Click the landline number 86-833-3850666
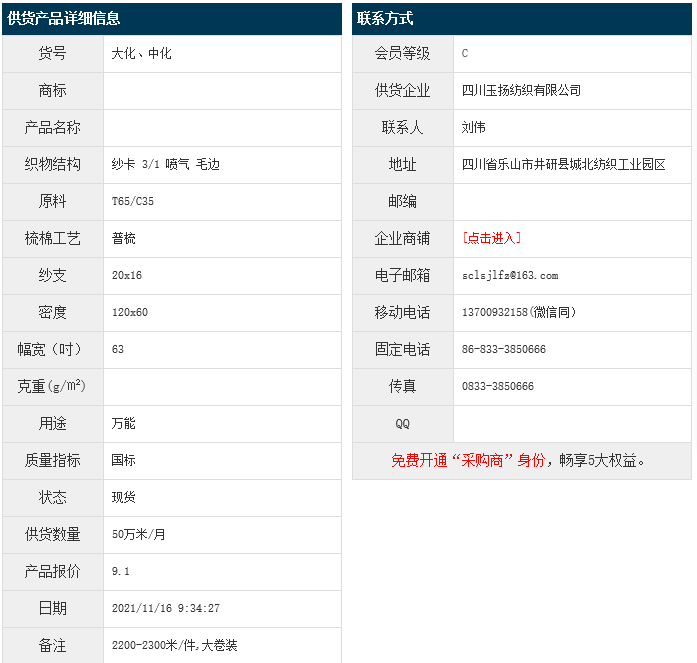 pos(504,349)
